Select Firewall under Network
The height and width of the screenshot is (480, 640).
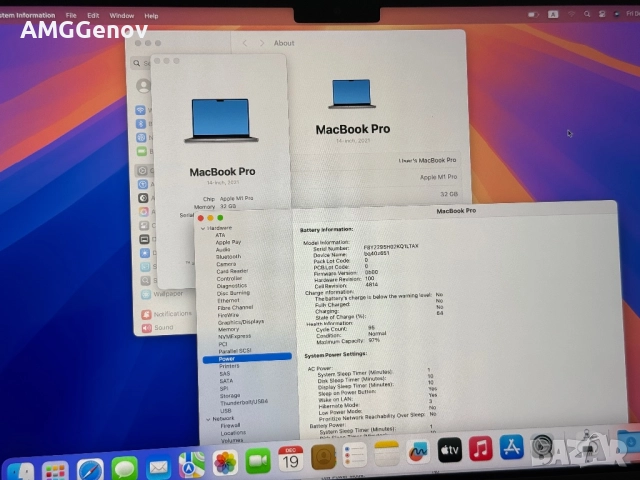230,425
